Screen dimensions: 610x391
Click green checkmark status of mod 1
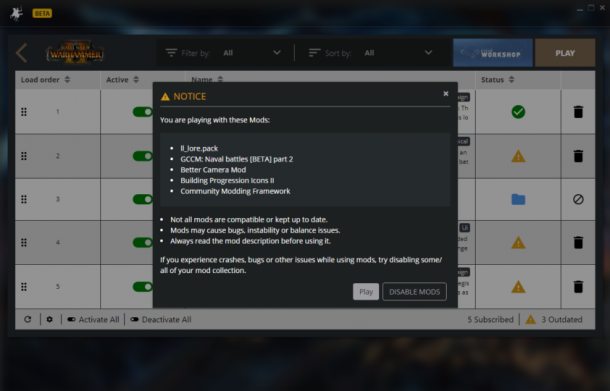[x=518, y=112]
